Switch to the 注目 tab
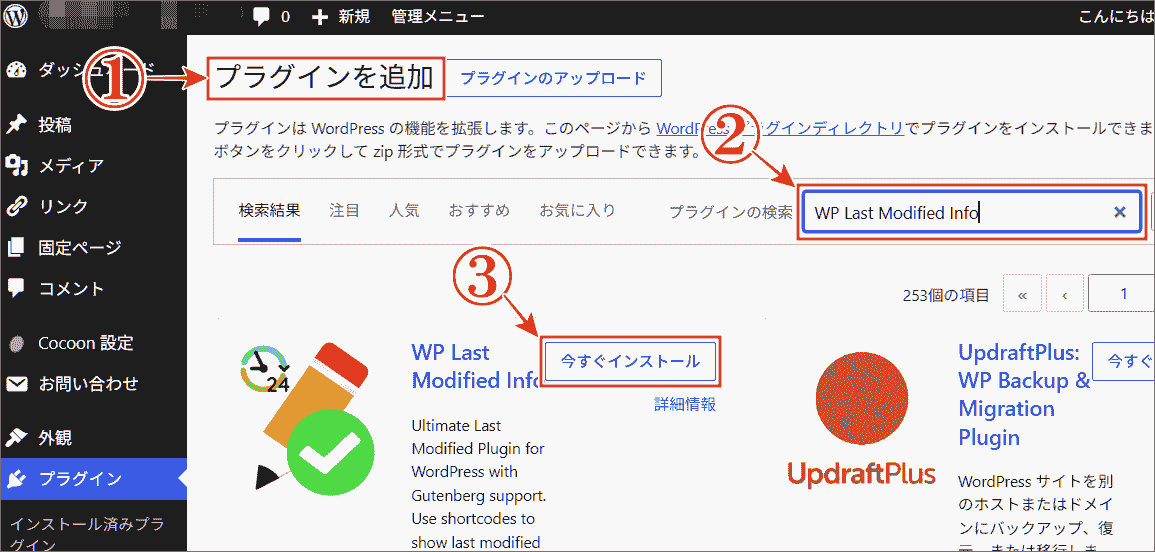This screenshot has height=552, width=1155. (344, 211)
